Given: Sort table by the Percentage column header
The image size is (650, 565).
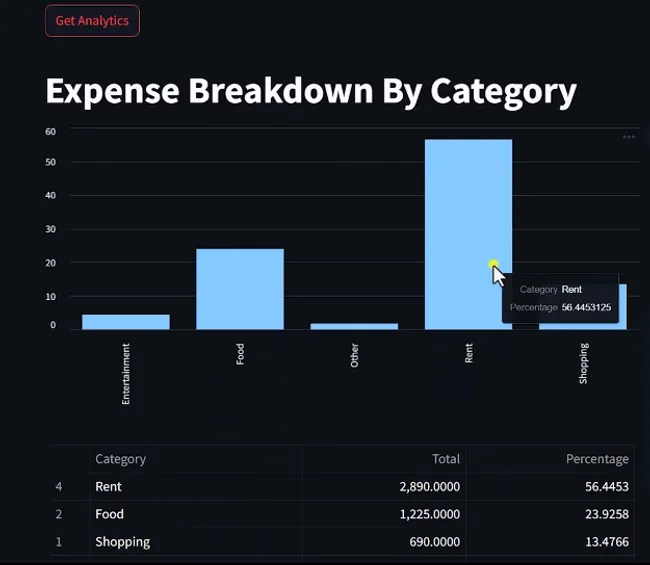Looking at the screenshot, I should click(550, 459).
